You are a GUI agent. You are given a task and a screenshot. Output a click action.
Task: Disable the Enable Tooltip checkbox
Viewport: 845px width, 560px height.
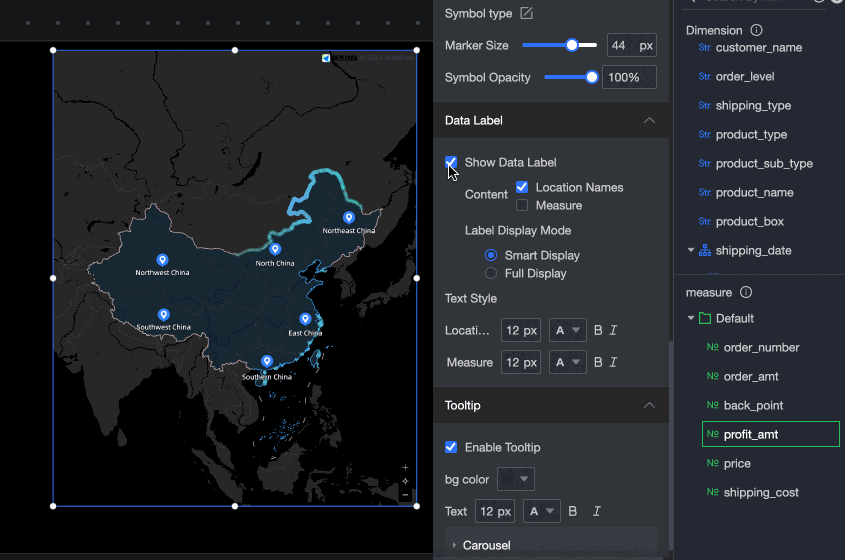coord(451,447)
